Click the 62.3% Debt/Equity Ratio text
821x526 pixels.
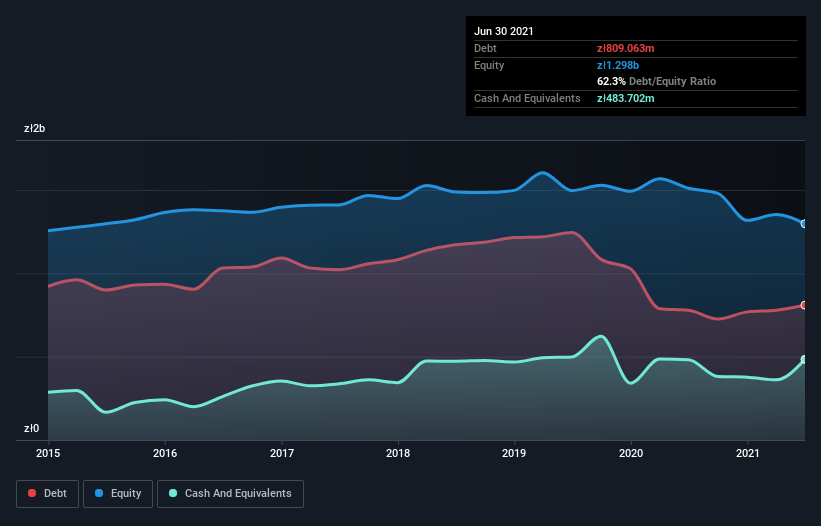[x=657, y=81]
